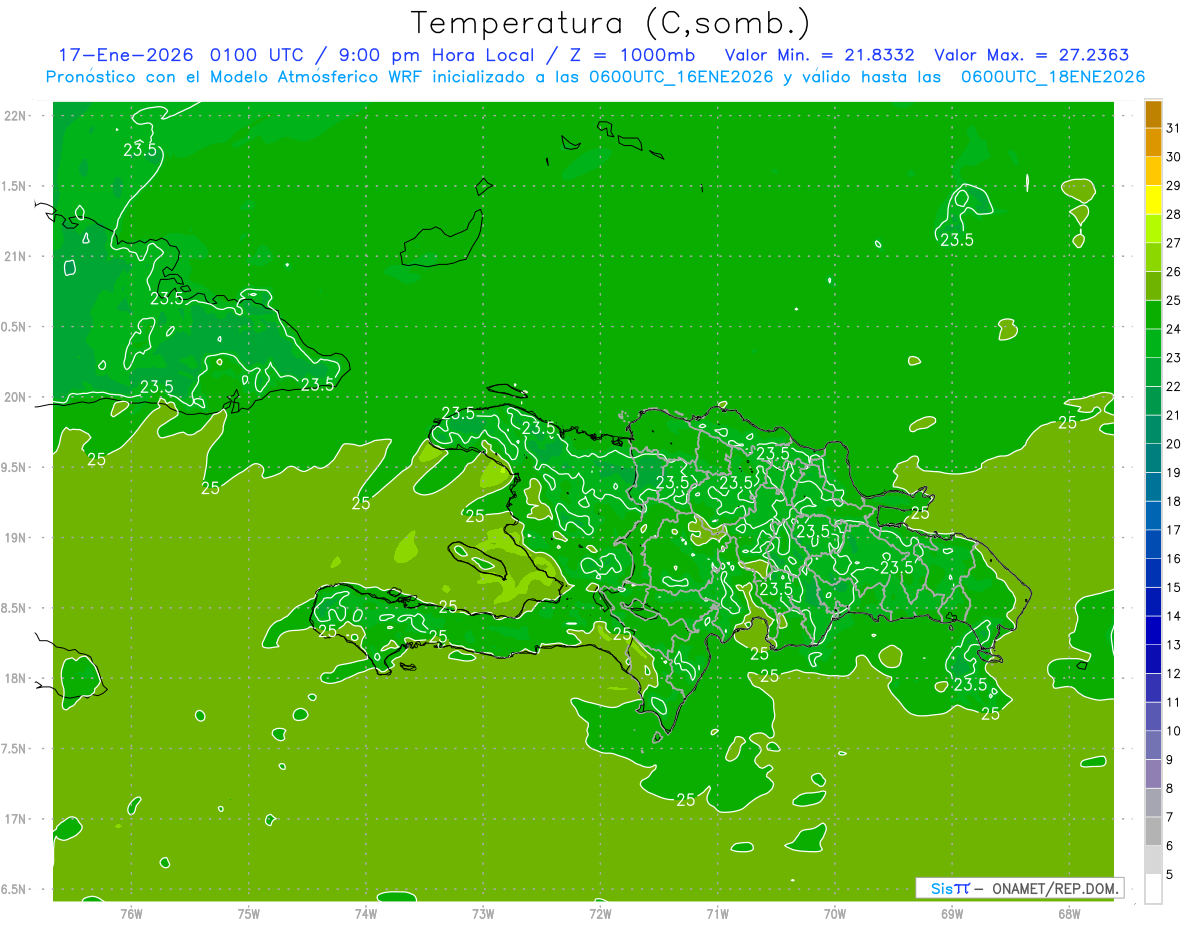Click the "72W" longitude axis label
1200x927 pixels.
[x=600, y=913]
